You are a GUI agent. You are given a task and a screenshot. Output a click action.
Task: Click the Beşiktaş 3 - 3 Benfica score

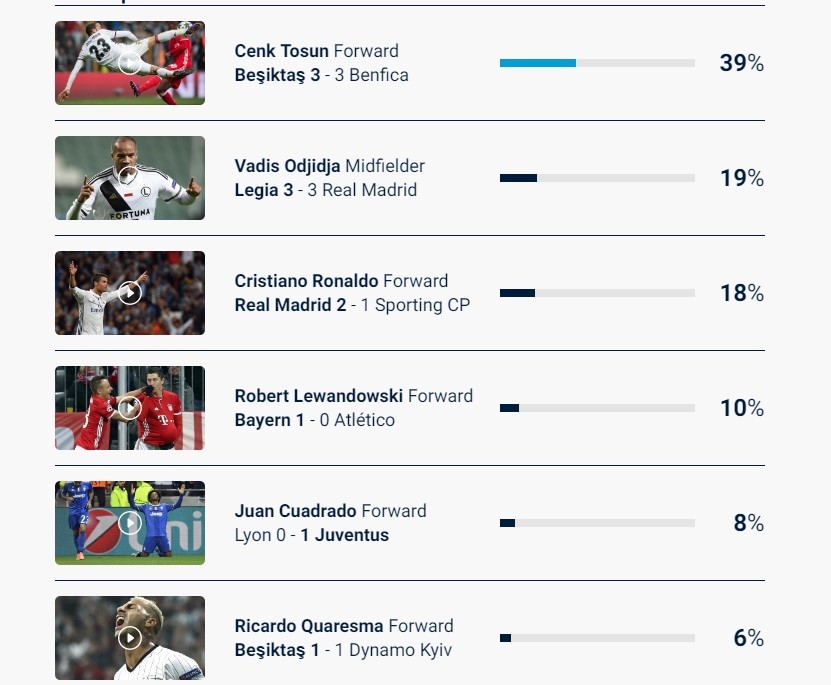[x=321, y=75]
